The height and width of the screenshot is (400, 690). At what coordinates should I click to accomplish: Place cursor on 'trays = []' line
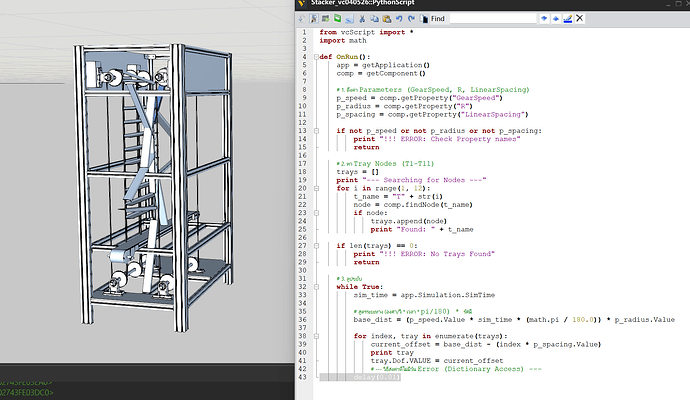click(x=356, y=171)
